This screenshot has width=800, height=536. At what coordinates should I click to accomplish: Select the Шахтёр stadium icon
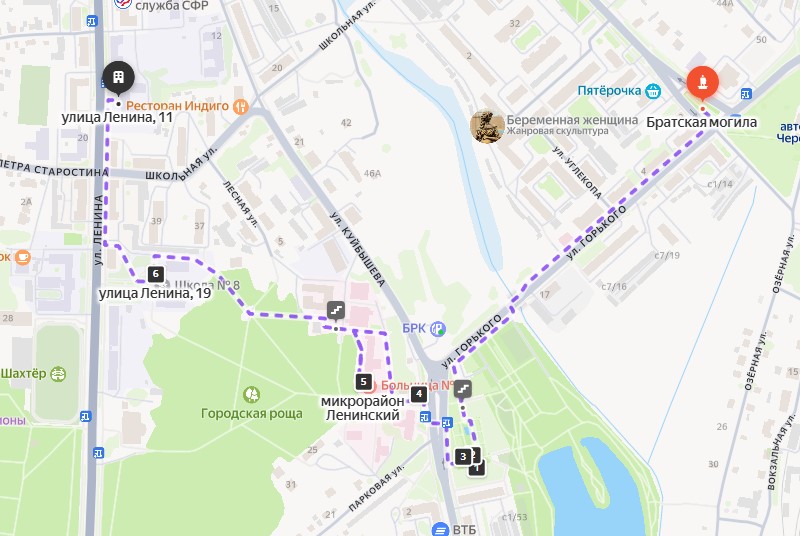point(58,374)
